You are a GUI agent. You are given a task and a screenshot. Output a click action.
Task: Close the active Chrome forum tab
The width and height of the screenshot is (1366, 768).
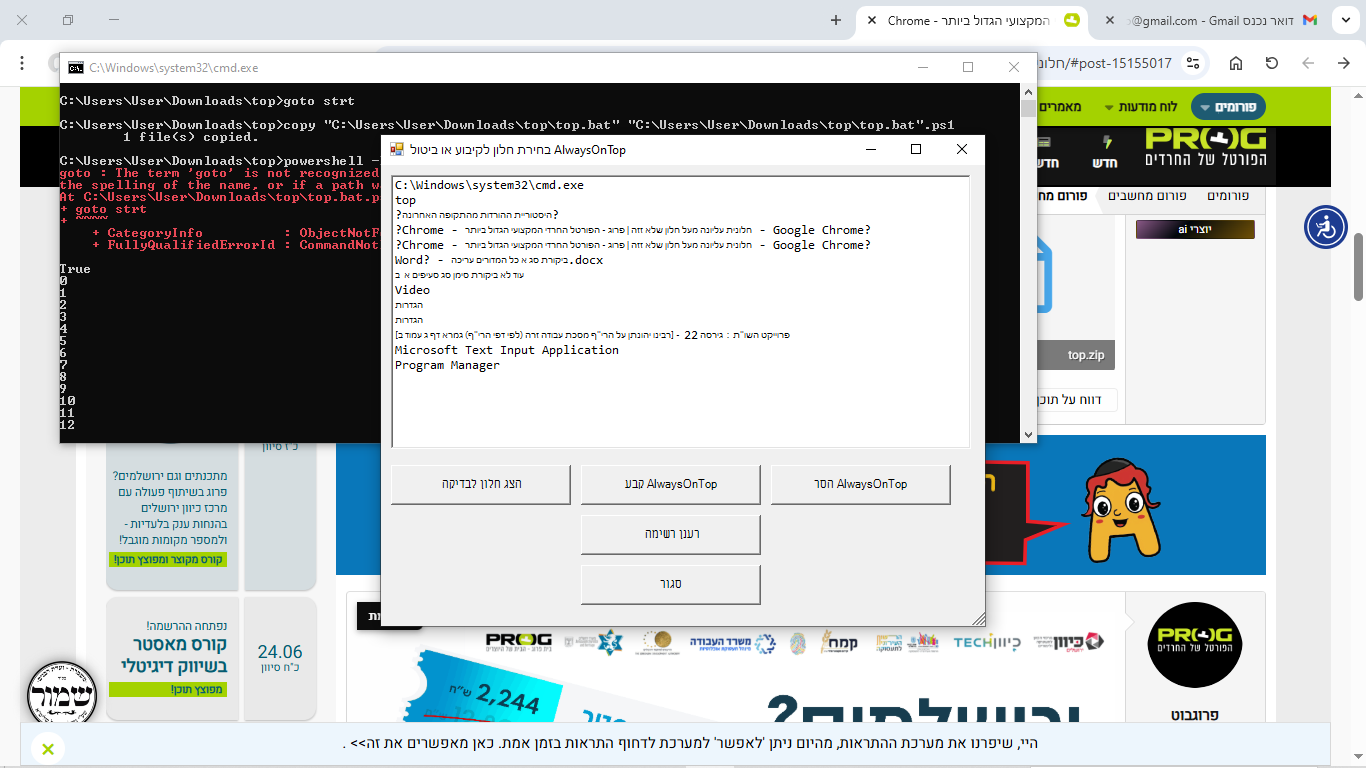tap(872, 20)
